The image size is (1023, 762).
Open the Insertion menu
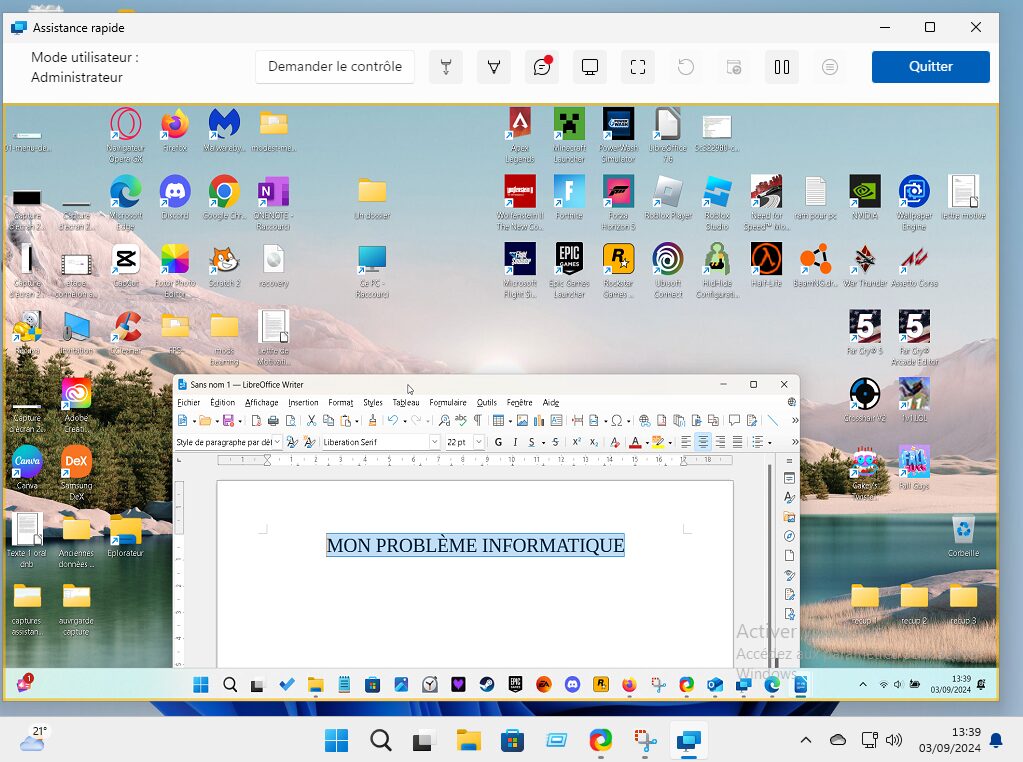point(303,403)
